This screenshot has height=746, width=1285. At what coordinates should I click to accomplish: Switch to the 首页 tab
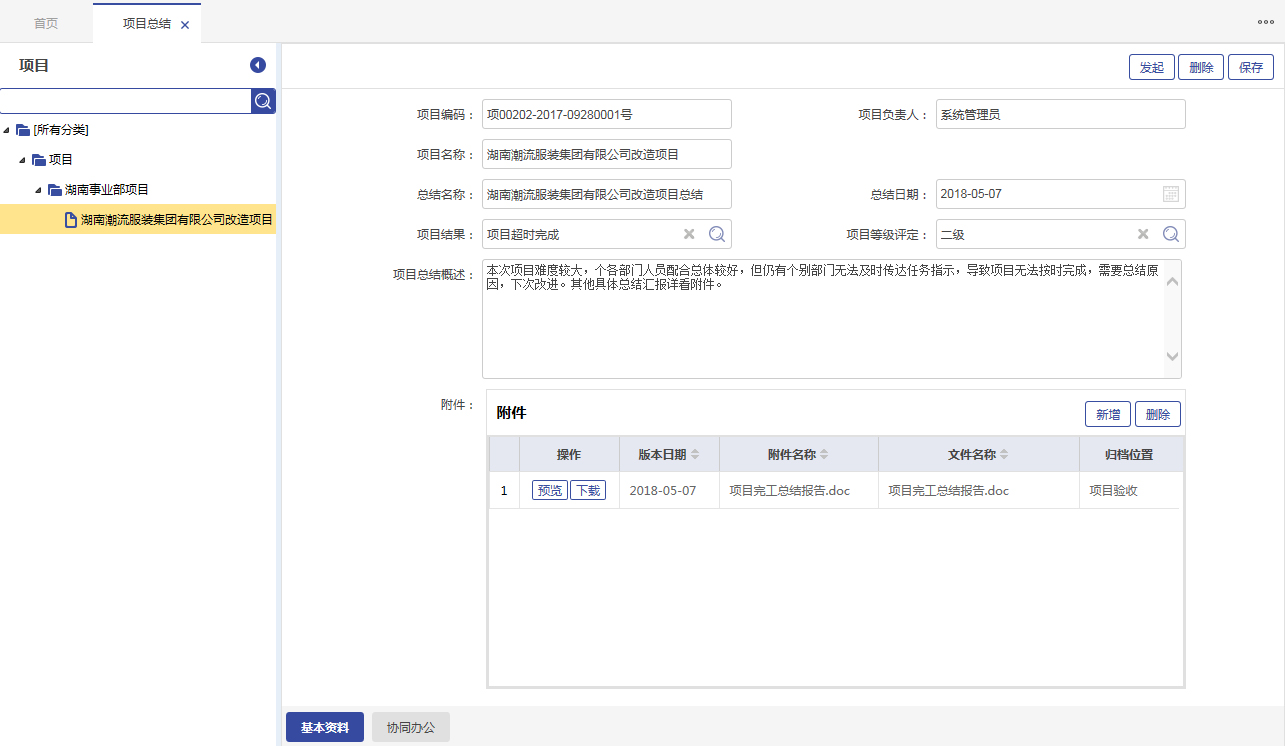pos(46,23)
